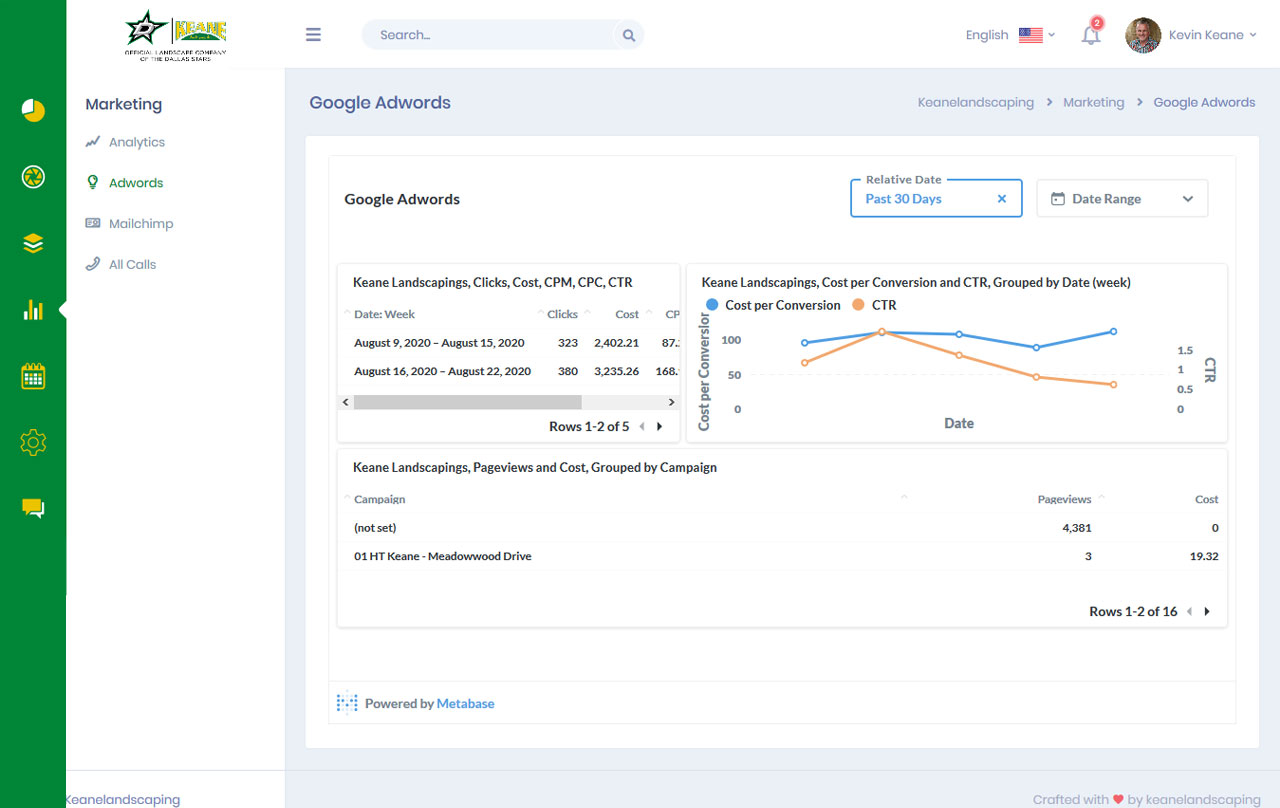Screen dimensions: 1280x808
Task: Go to next page of Campaign table
Action: [1207, 612]
